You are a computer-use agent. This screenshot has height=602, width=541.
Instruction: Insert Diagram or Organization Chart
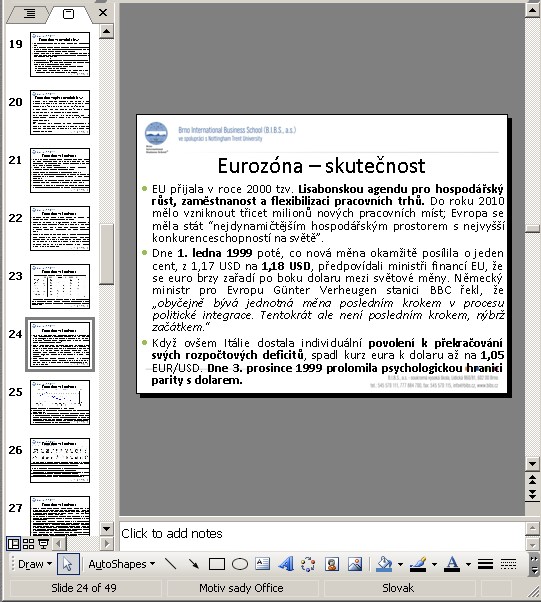[308, 564]
